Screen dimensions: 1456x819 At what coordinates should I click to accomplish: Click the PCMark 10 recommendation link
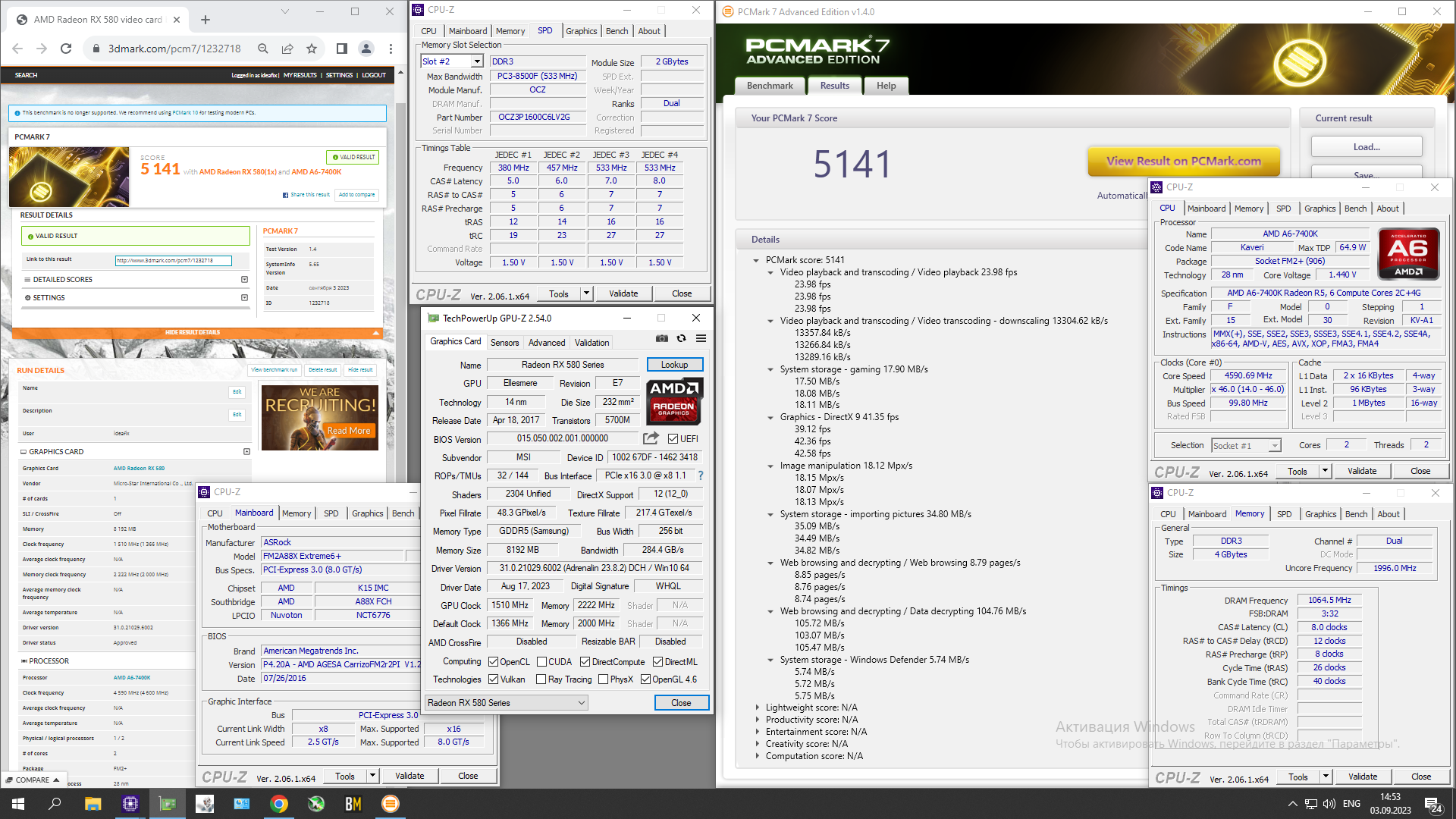click(x=184, y=113)
